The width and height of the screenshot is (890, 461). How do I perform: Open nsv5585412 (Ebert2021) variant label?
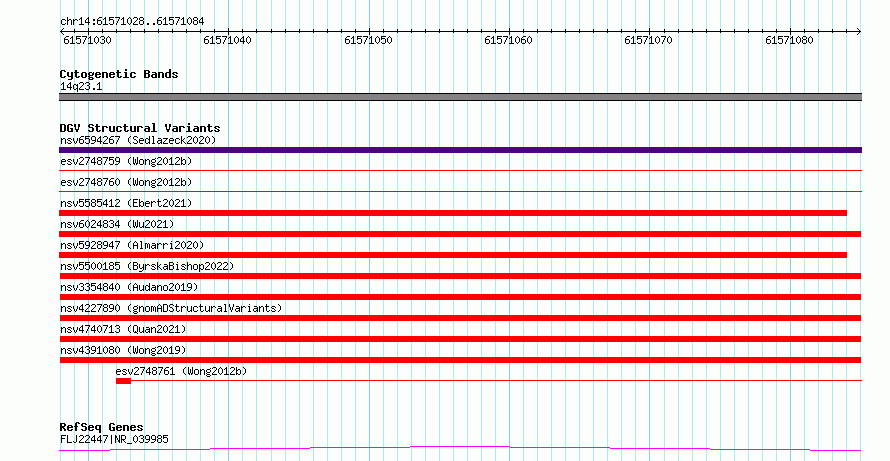click(x=126, y=203)
